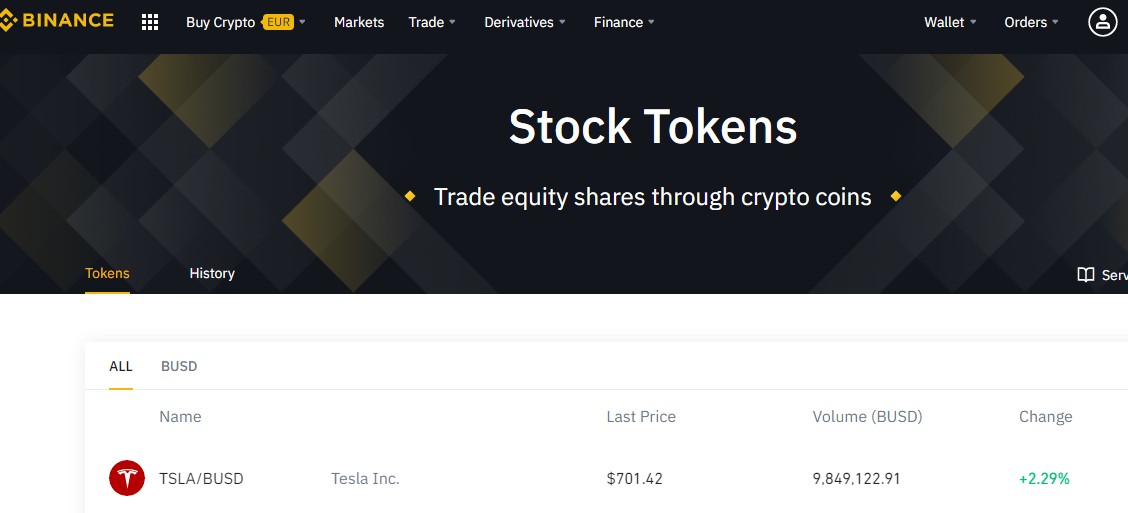The image size is (1128, 513).
Task: Sort by the Change column header
Action: coord(1045,417)
